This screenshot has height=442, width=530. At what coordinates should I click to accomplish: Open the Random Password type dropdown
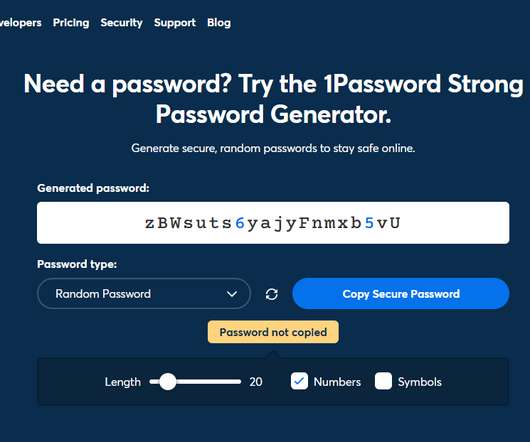(144, 294)
